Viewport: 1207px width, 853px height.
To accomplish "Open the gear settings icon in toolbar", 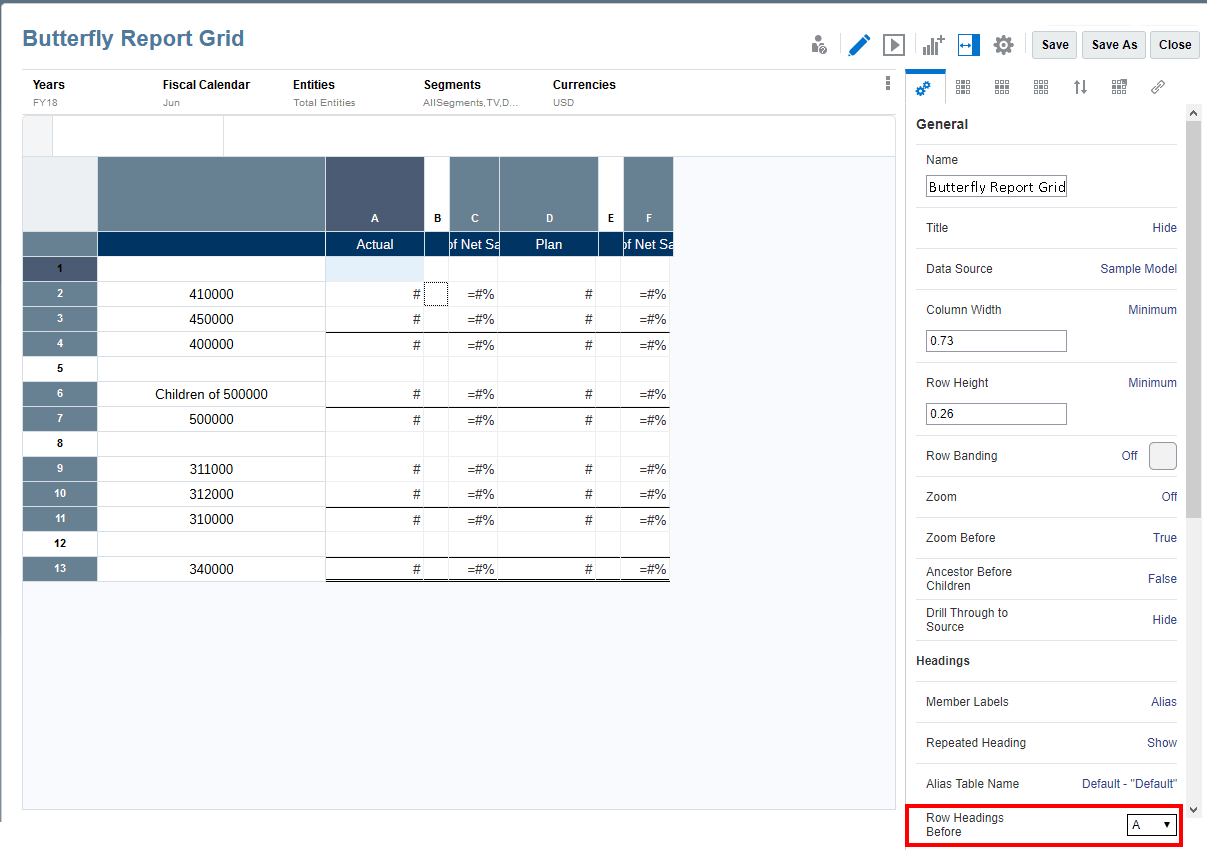I will click(x=1003, y=45).
